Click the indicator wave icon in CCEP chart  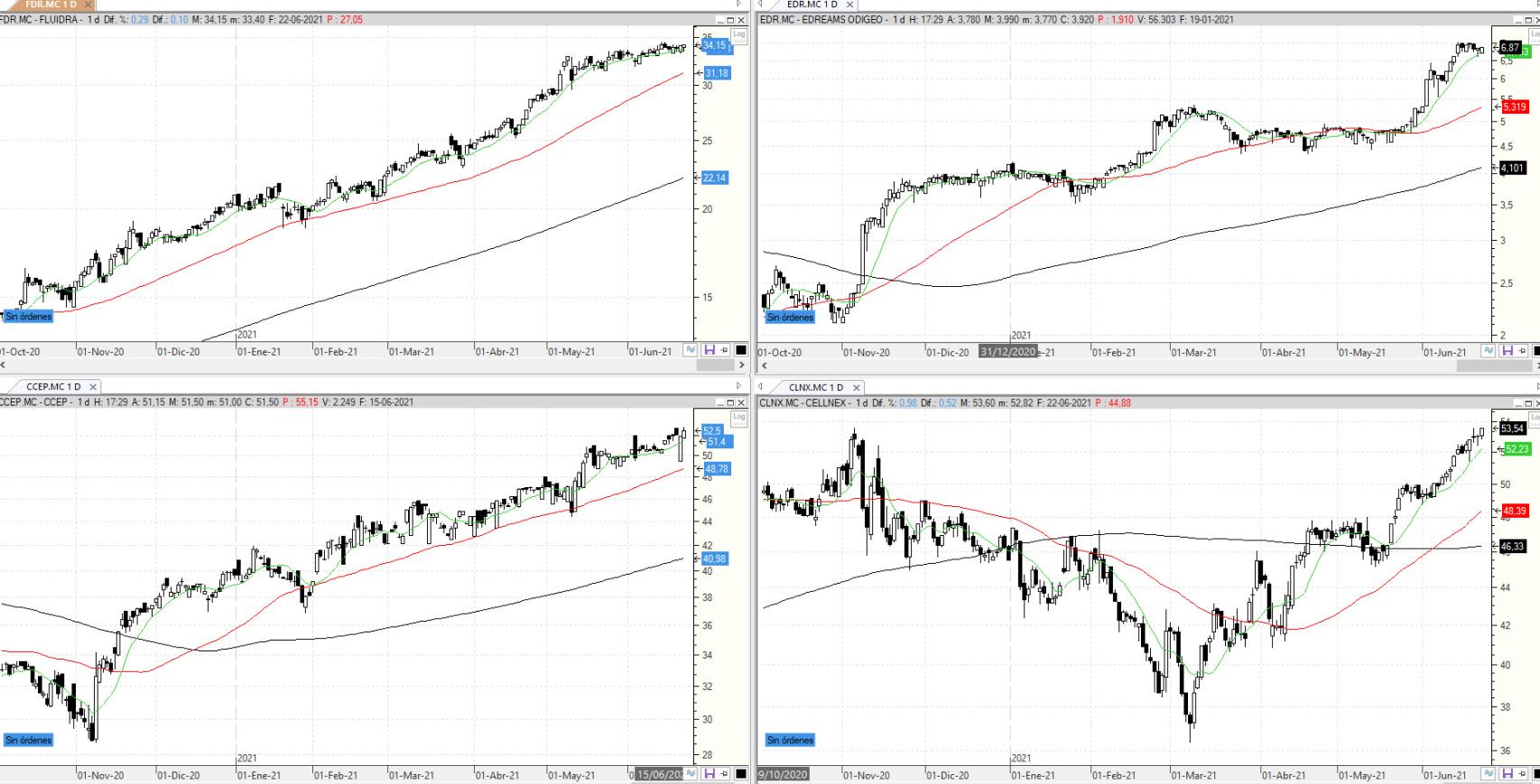click(691, 774)
